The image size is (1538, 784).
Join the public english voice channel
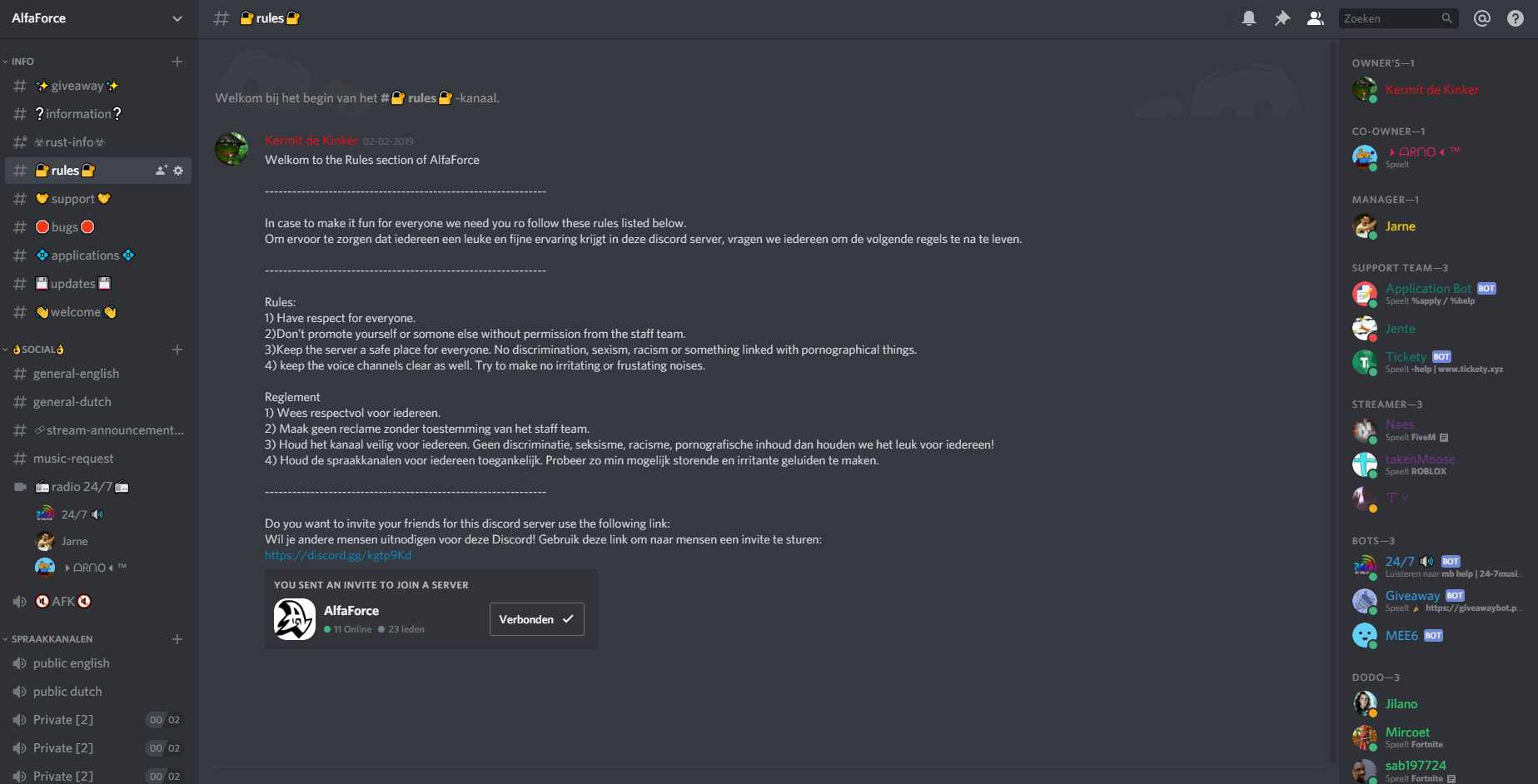click(72, 663)
